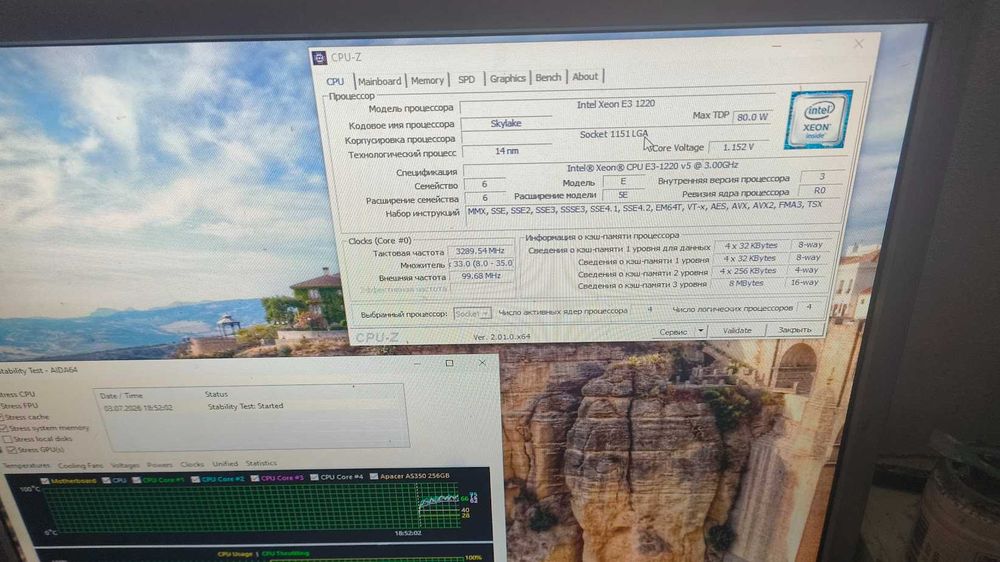Click the instruction set list MMX, SSE text
The image size is (1000, 562).
click(645, 209)
